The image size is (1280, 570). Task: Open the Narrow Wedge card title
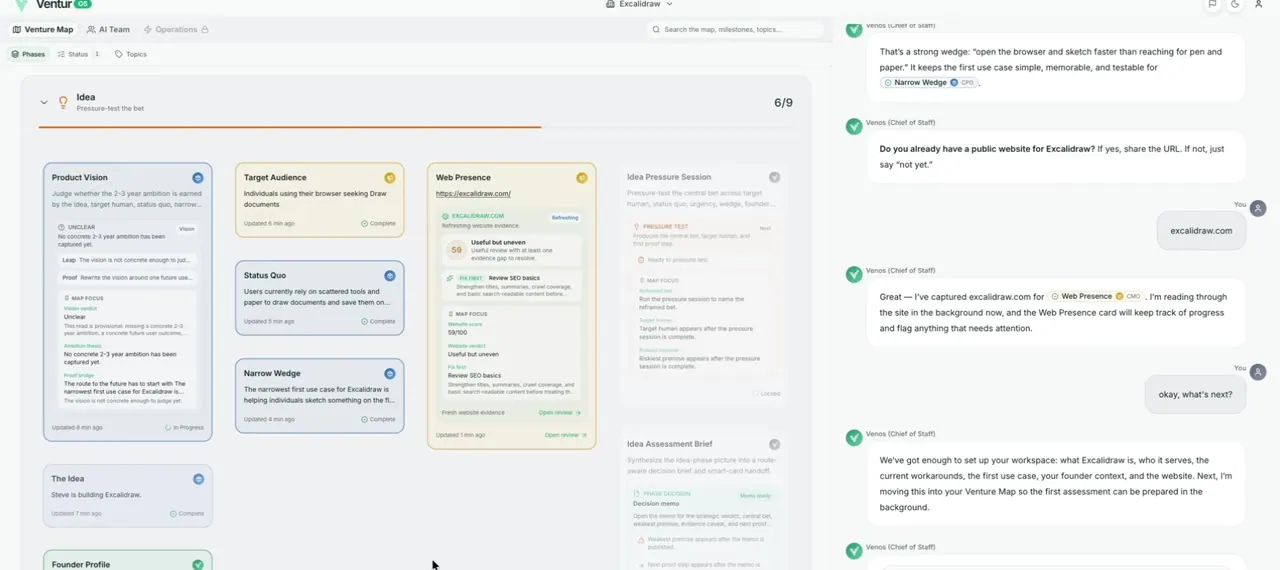pos(272,374)
